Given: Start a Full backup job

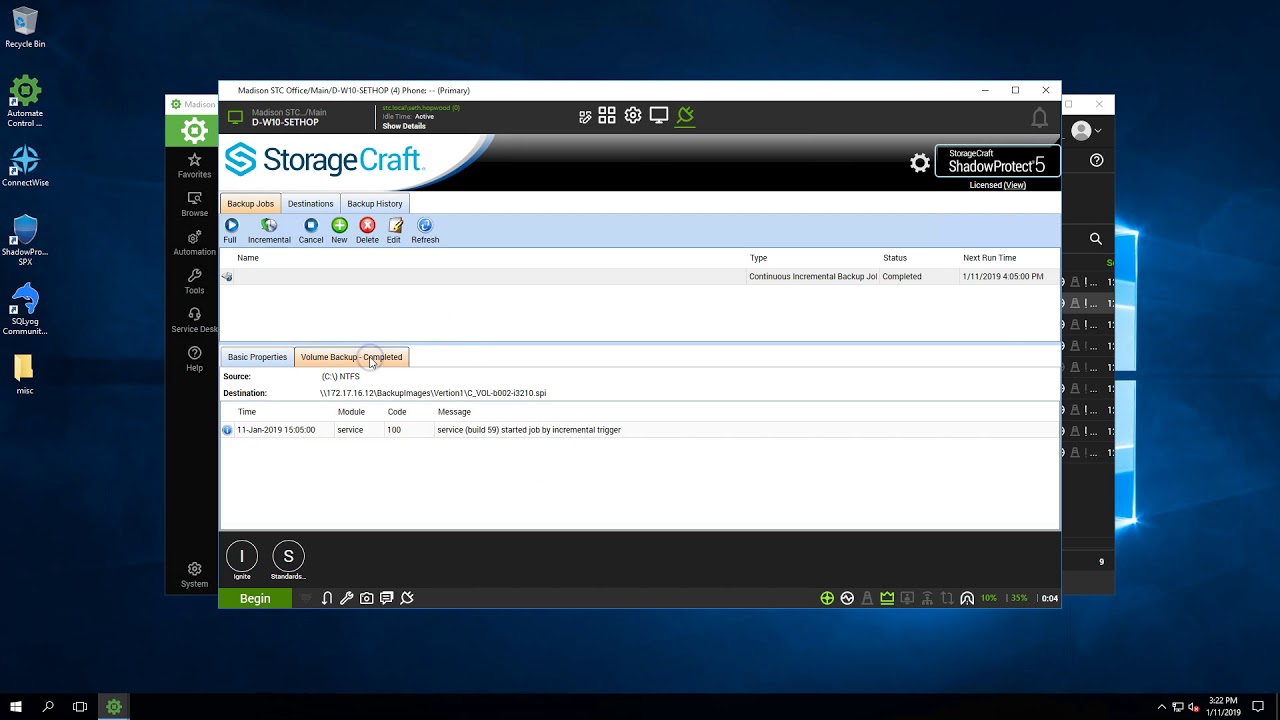Looking at the screenshot, I should tap(230, 231).
